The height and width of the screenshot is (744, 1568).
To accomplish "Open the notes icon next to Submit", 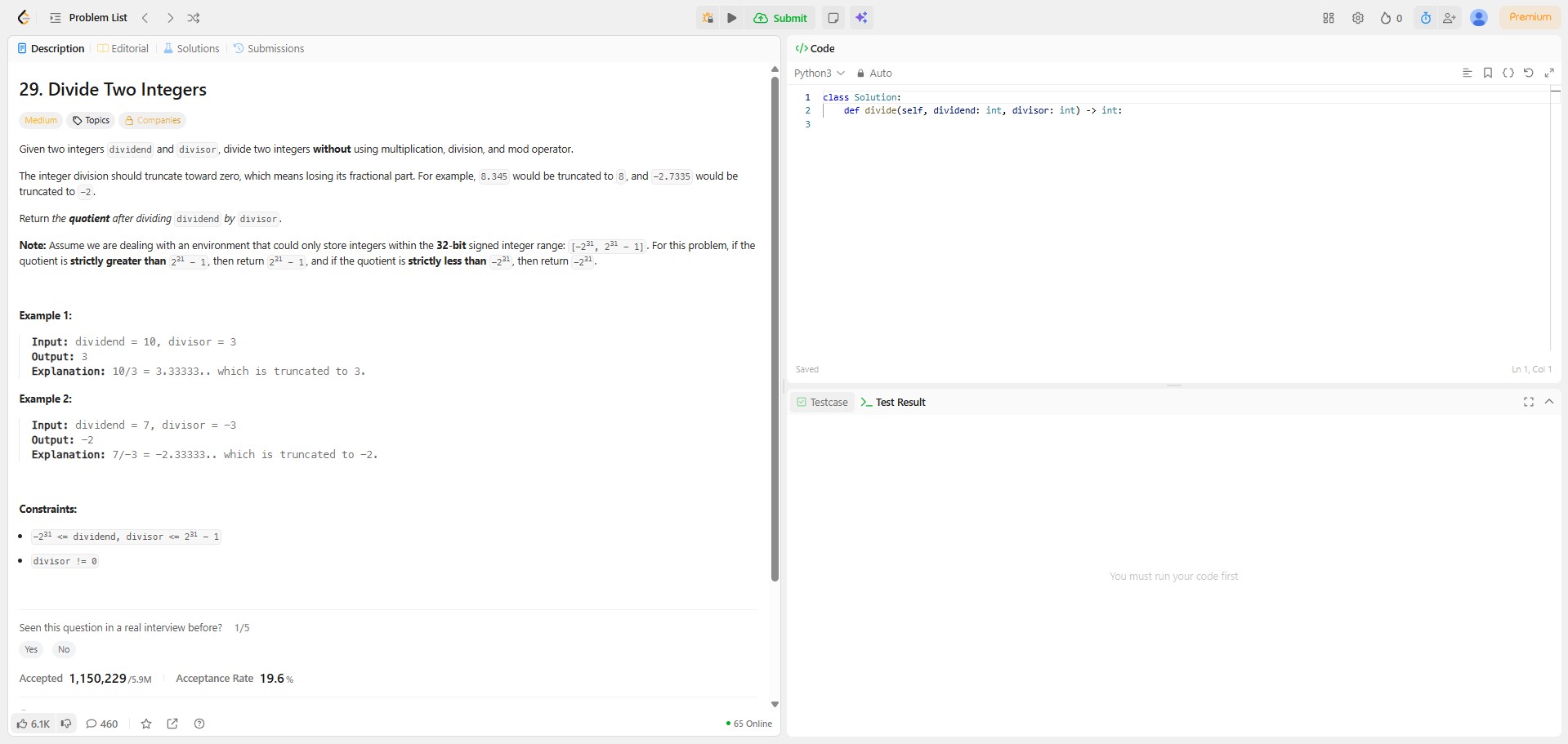I will coord(833,18).
